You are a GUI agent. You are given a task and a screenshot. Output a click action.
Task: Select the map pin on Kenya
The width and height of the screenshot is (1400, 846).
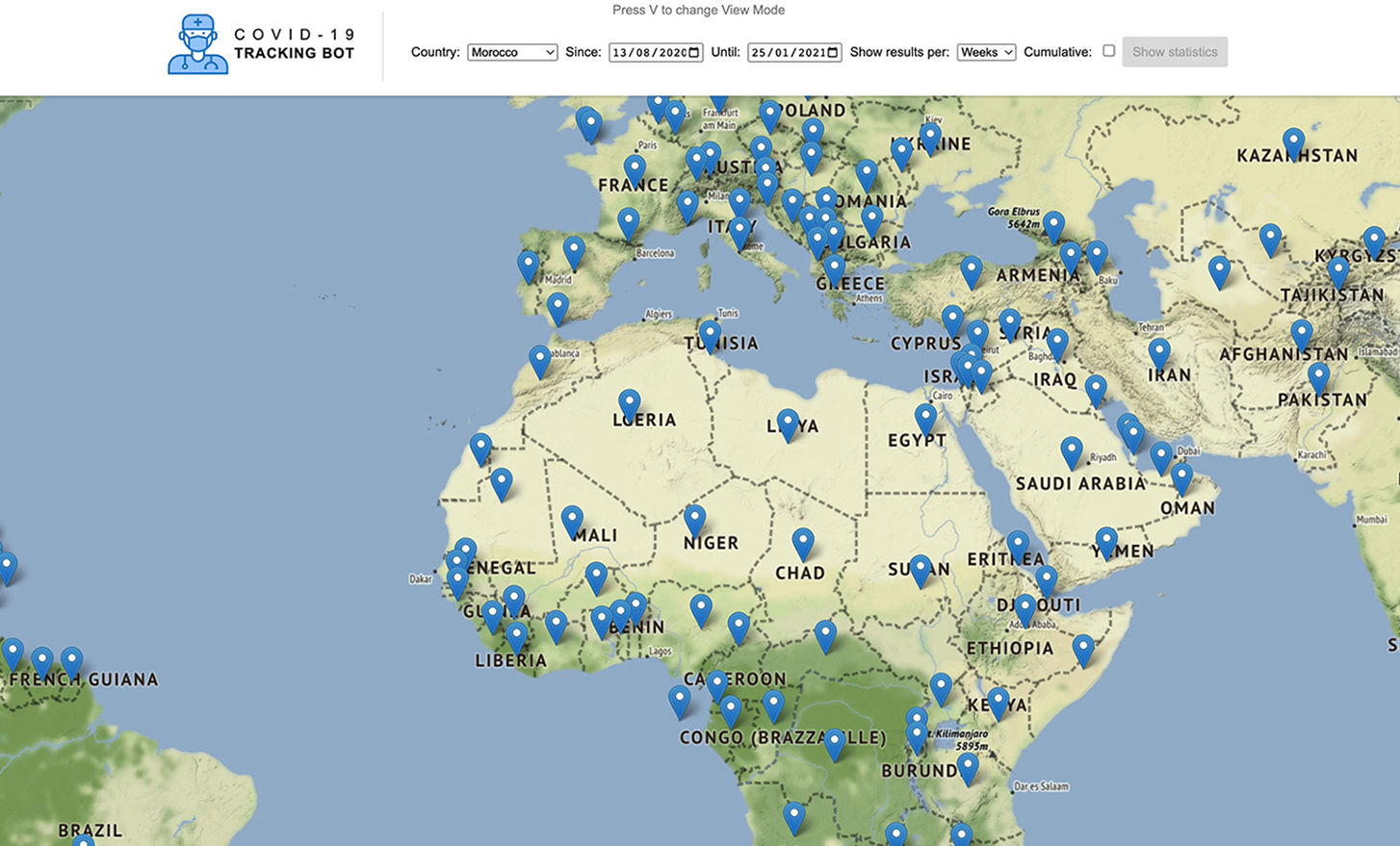click(998, 703)
